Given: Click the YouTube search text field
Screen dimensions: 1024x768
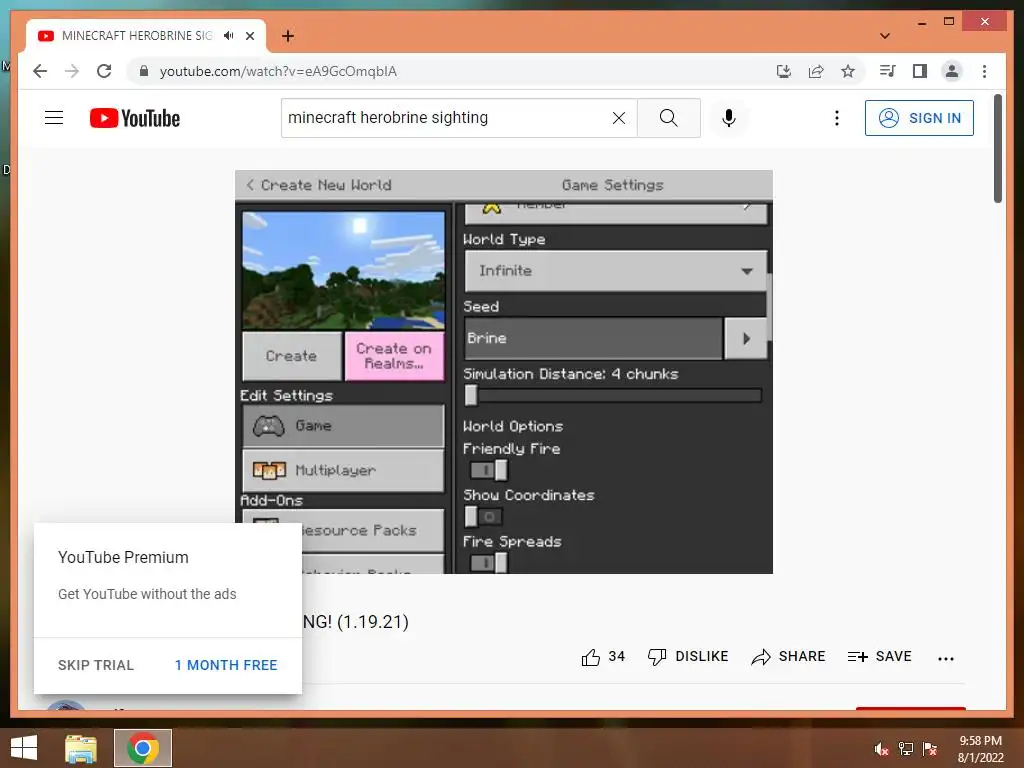Looking at the screenshot, I should pyautogui.click(x=447, y=118).
